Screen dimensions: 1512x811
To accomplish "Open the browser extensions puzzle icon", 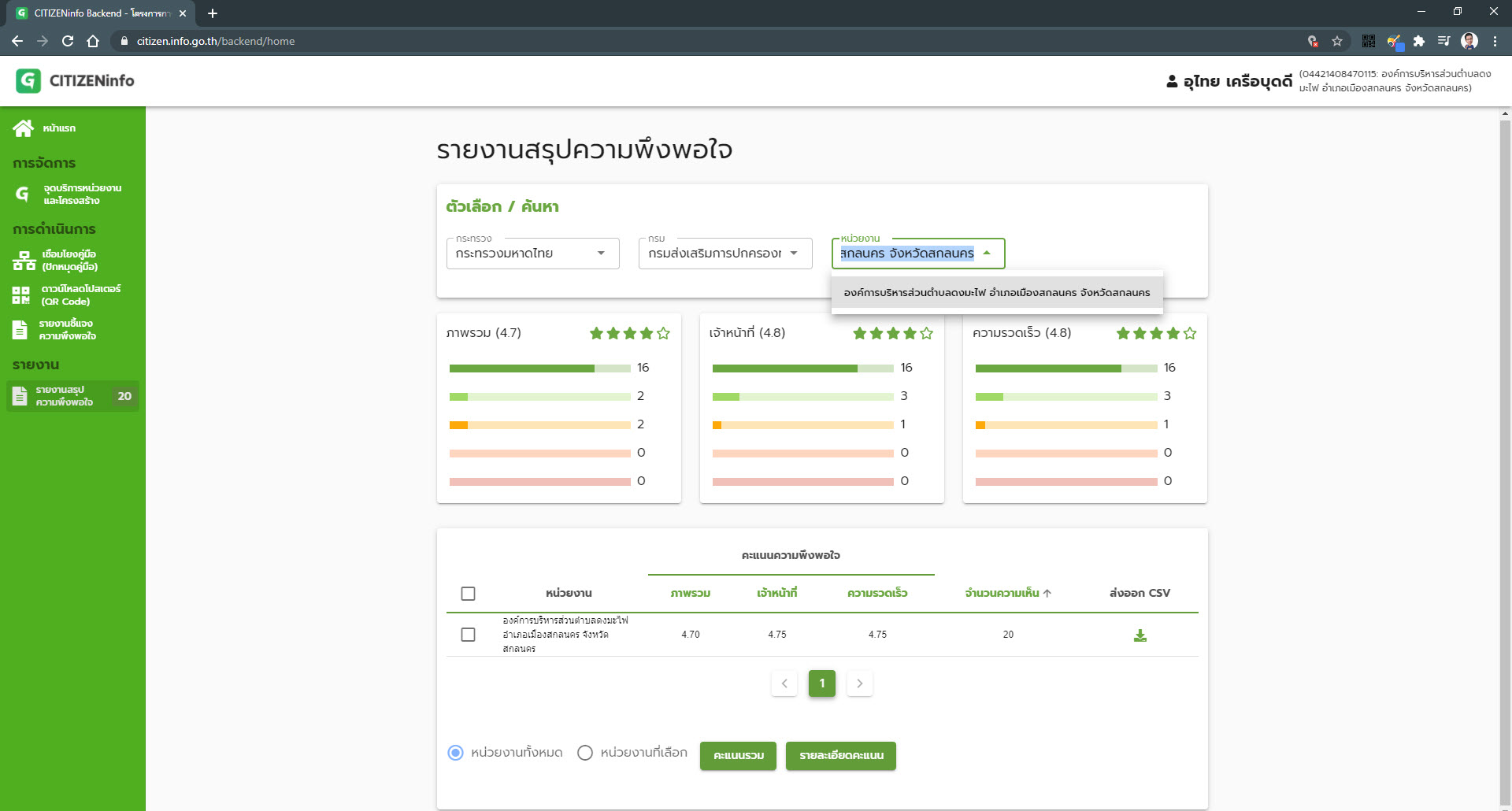I will (1419, 41).
